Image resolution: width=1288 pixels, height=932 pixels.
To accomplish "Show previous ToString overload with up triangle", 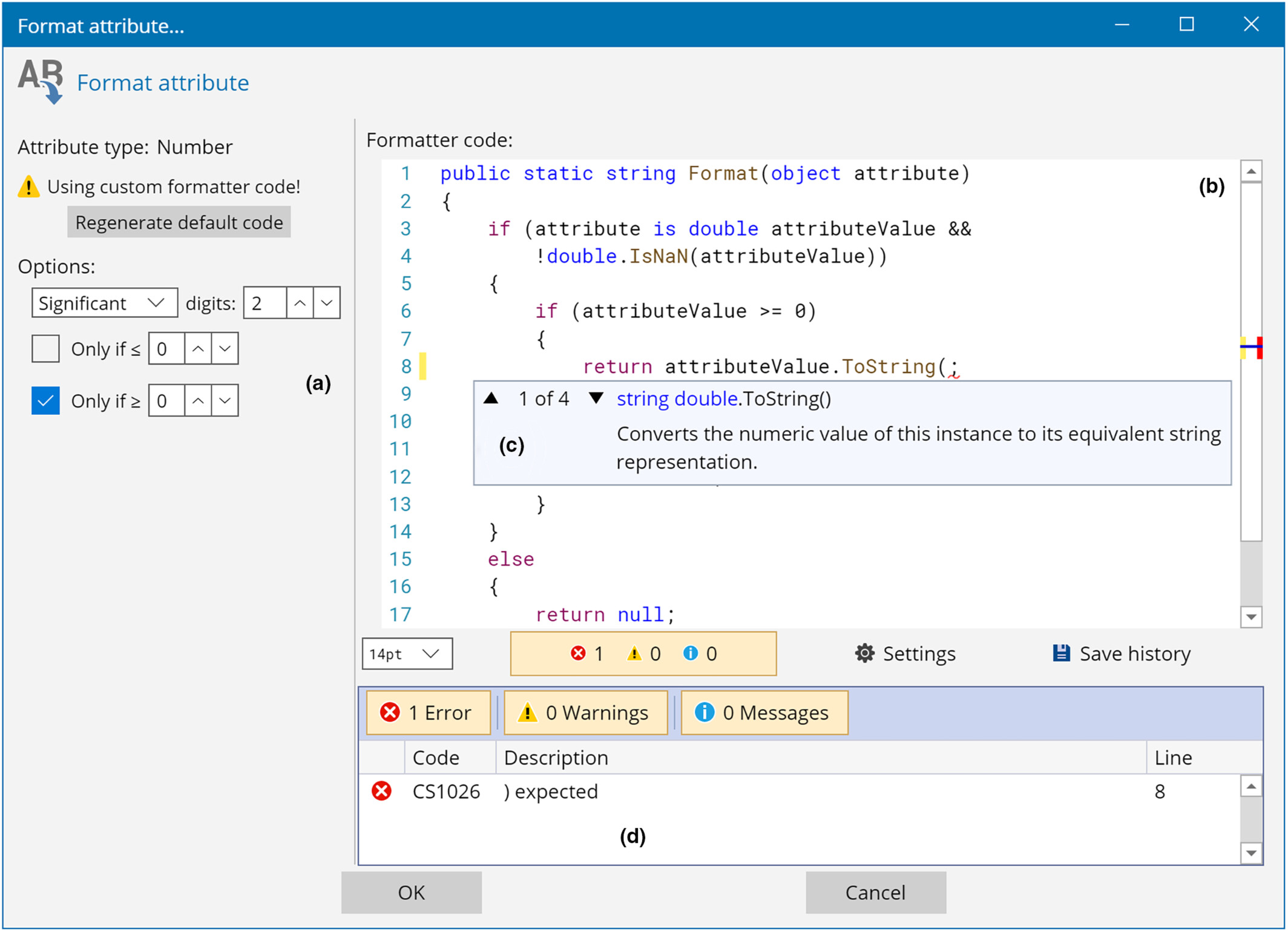I will (x=491, y=398).
